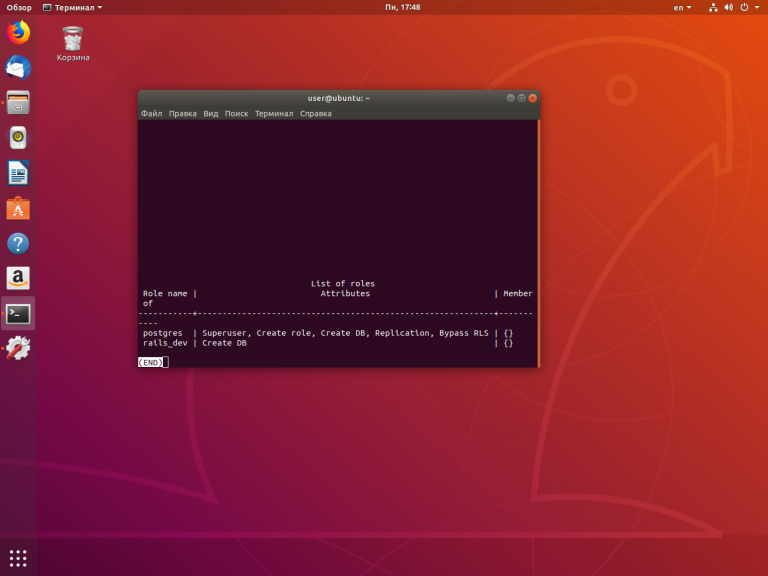
Task: Open the Справка menu
Action: 315,114
